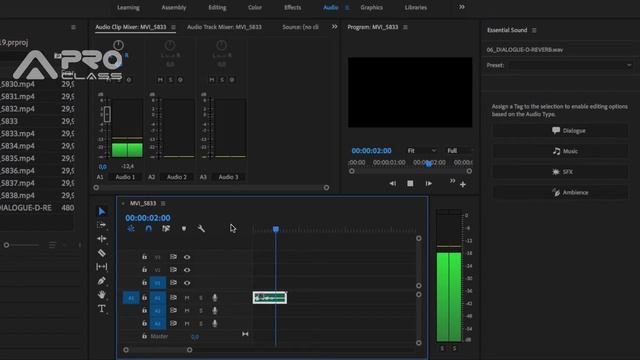The width and height of the screenshot is (640, 360).
Task: Select the Slip tool
Action: (102, 267)
